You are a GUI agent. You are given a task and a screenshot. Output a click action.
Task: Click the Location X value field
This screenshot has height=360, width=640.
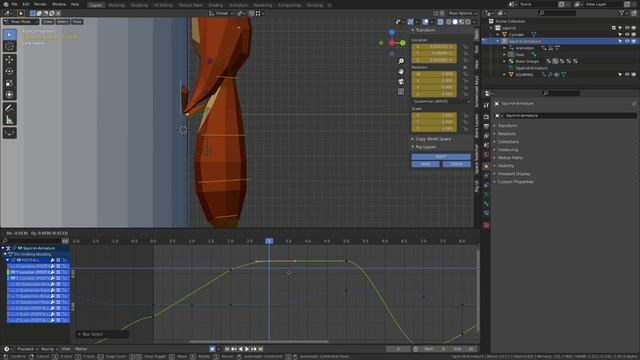434,47
